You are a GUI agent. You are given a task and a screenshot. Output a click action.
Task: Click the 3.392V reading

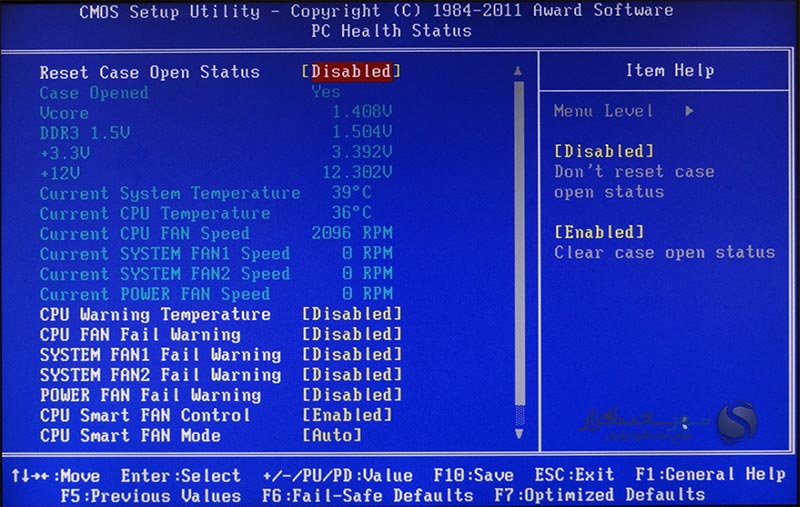[x=362, y=152]
